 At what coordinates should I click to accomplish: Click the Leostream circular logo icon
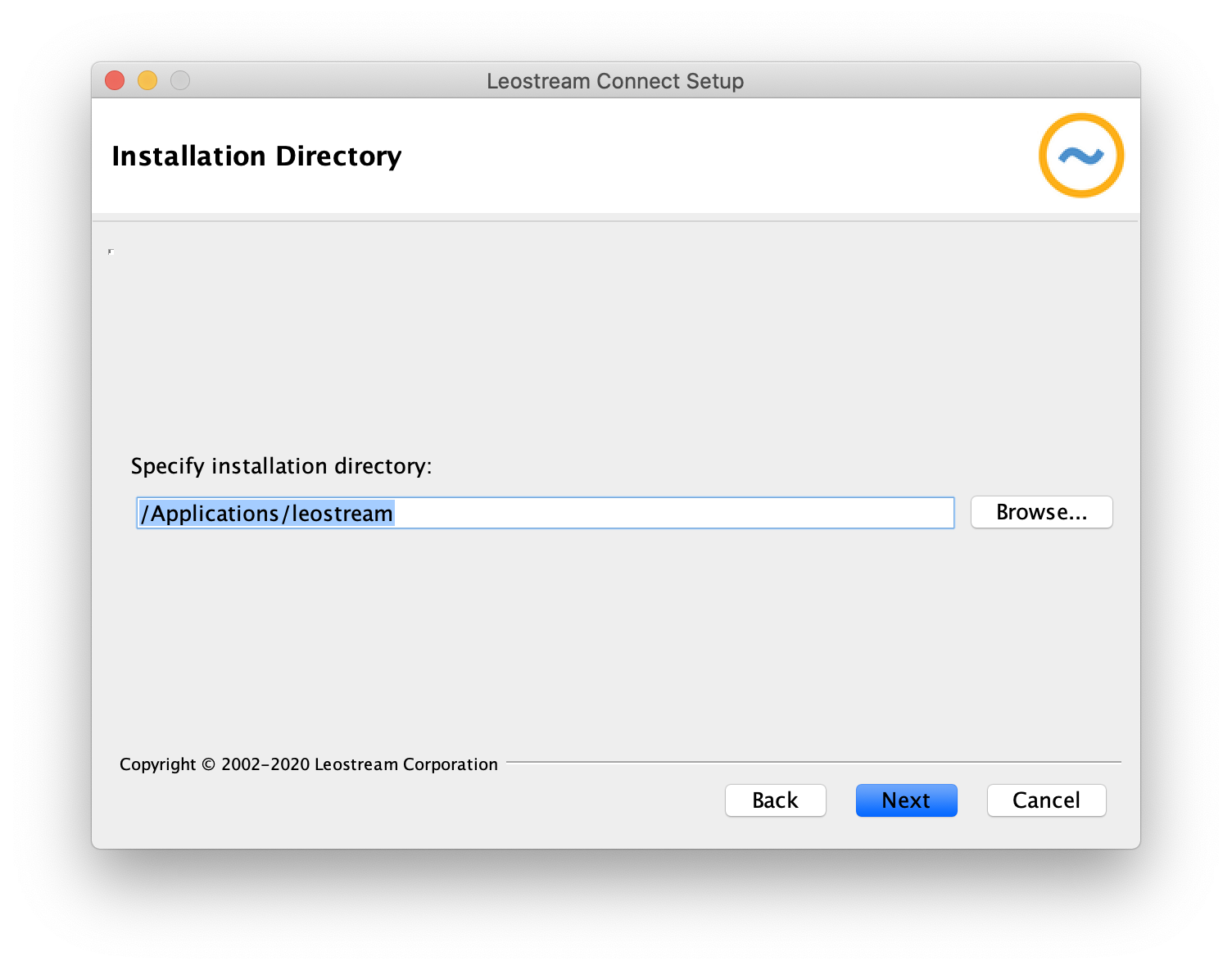coord(1081,156)
